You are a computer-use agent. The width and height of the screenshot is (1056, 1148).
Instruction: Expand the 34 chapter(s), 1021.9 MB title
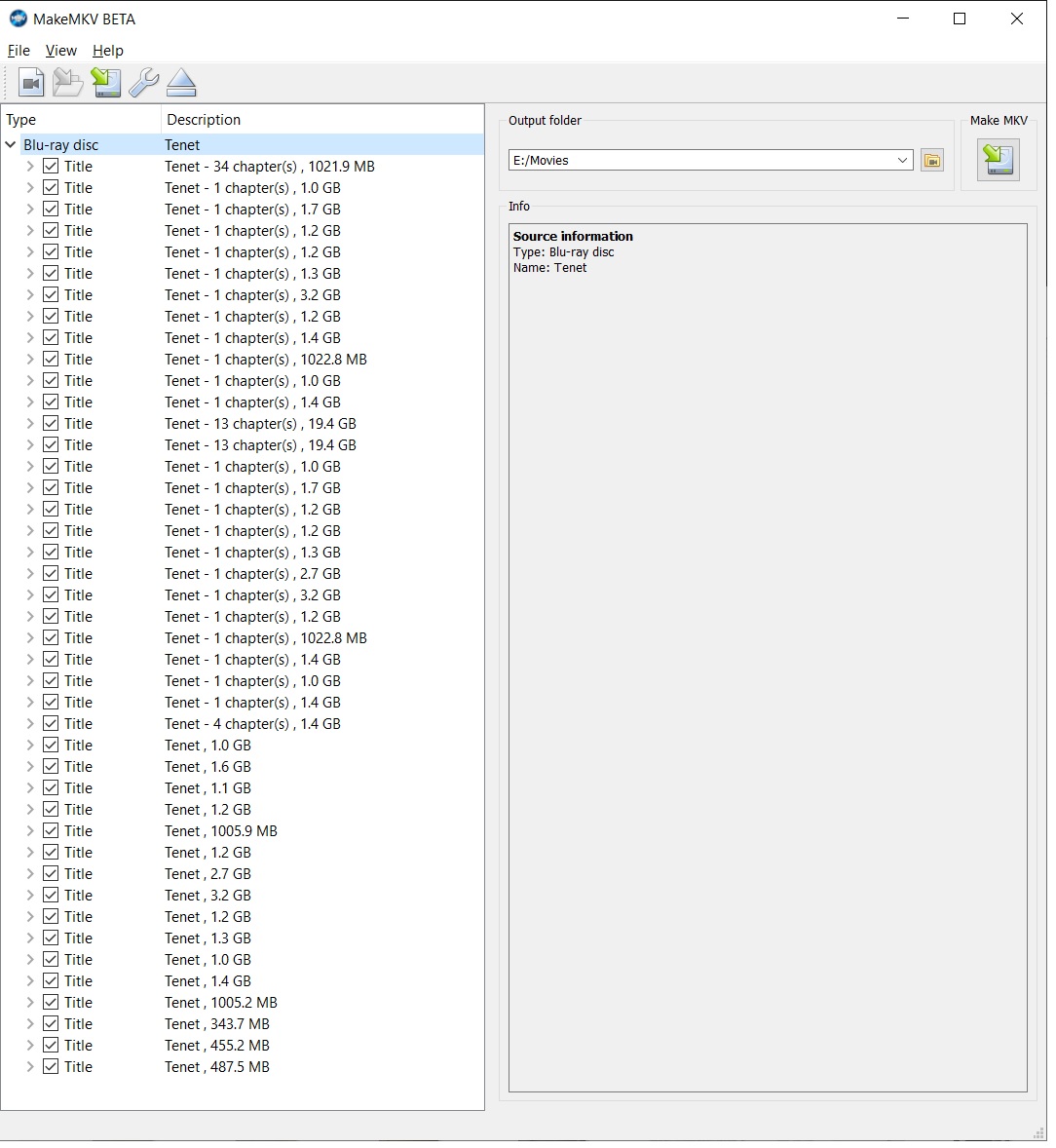30,167
